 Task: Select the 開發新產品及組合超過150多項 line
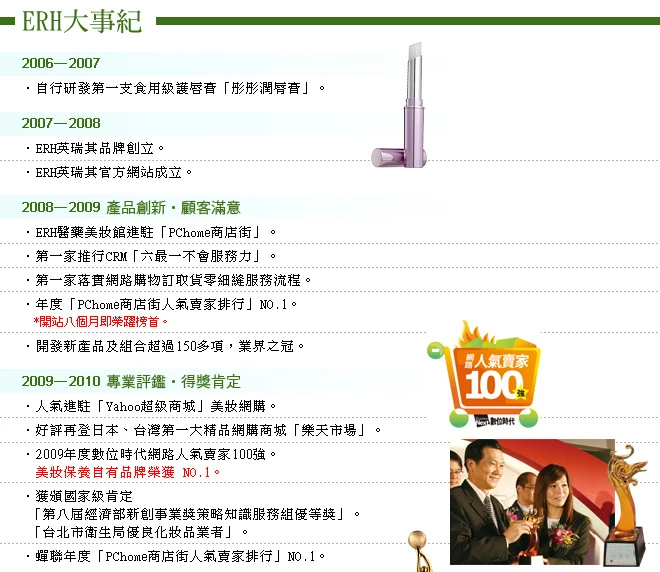coord(165,346)
